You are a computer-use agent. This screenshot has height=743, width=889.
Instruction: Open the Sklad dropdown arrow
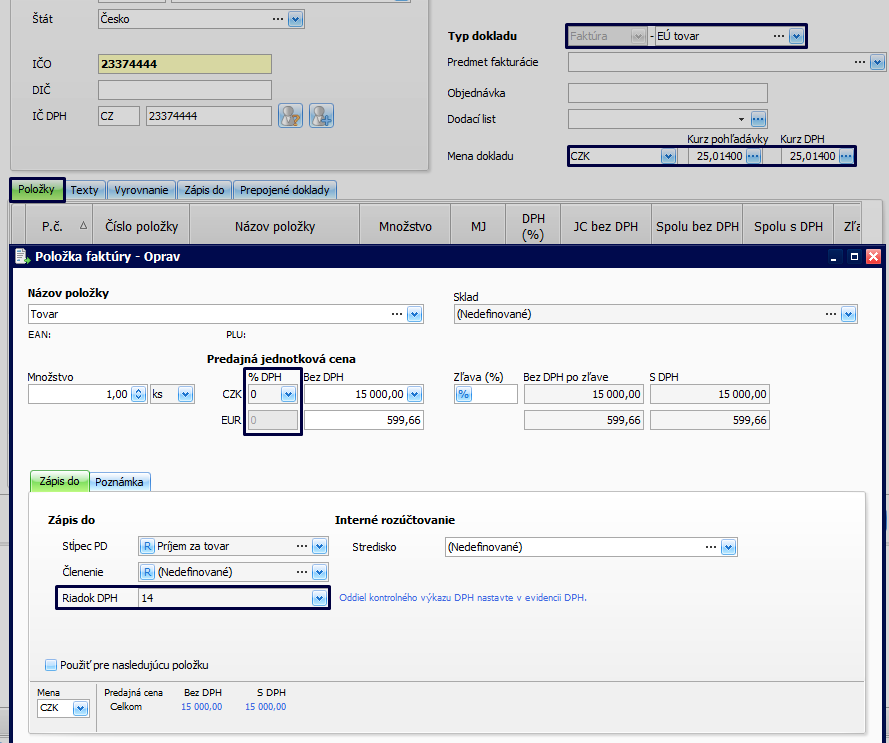[x=848, y=314]
